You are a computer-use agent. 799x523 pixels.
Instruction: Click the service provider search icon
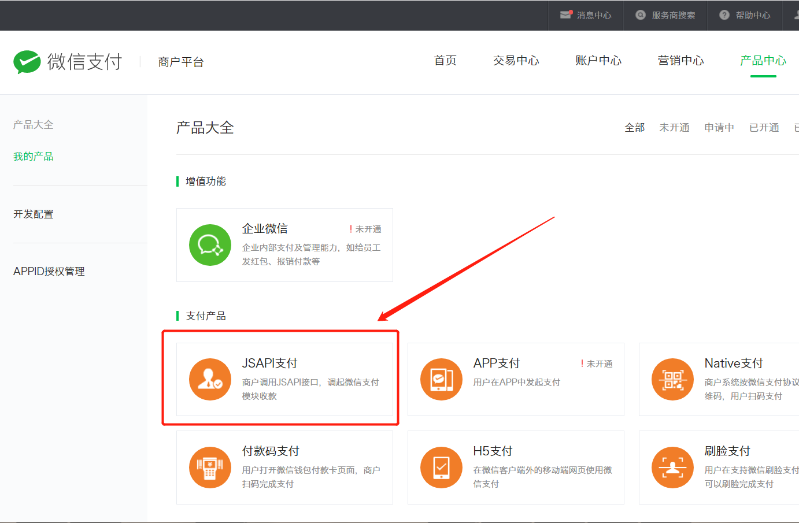pyautogui.click(x=641, y=15)
